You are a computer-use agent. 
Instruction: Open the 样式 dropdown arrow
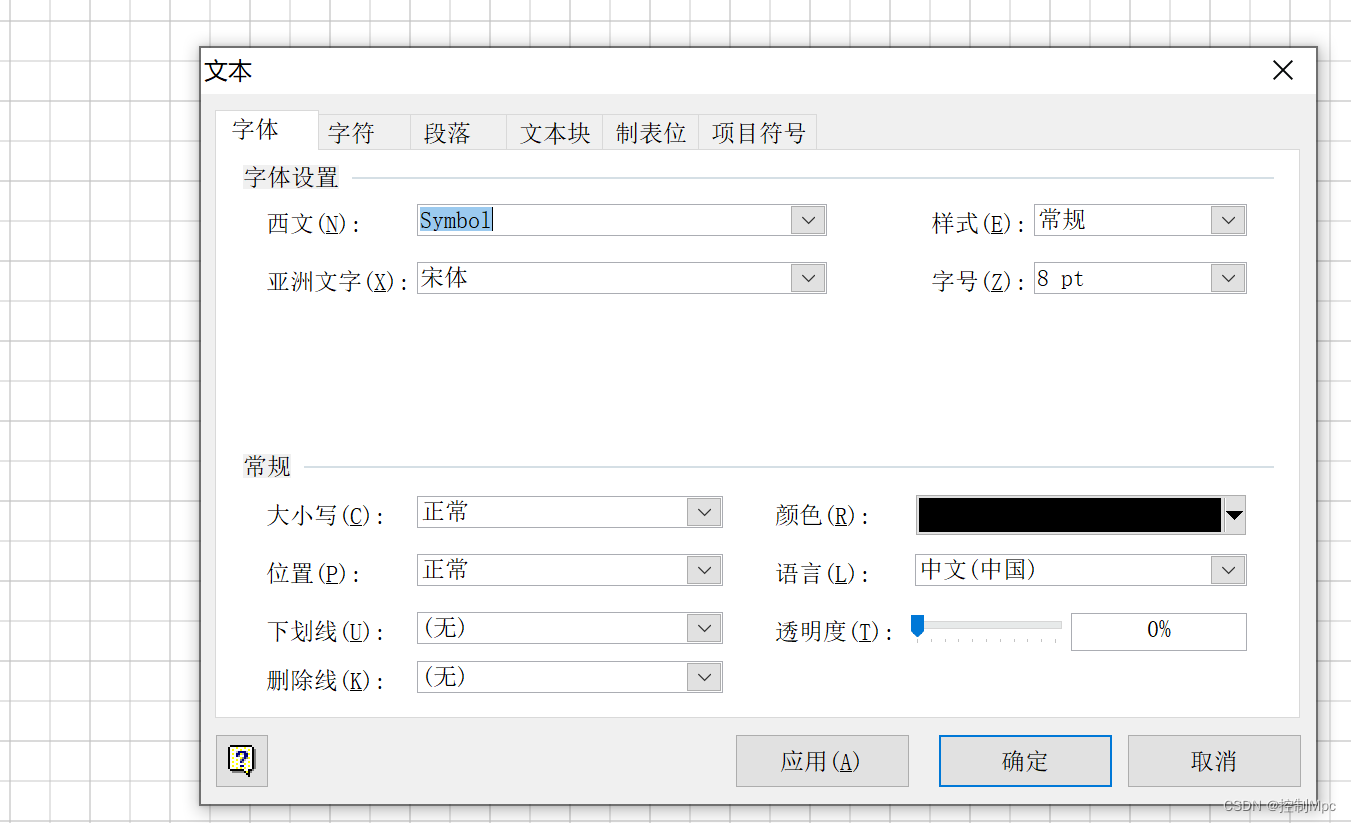[1228, 220]
